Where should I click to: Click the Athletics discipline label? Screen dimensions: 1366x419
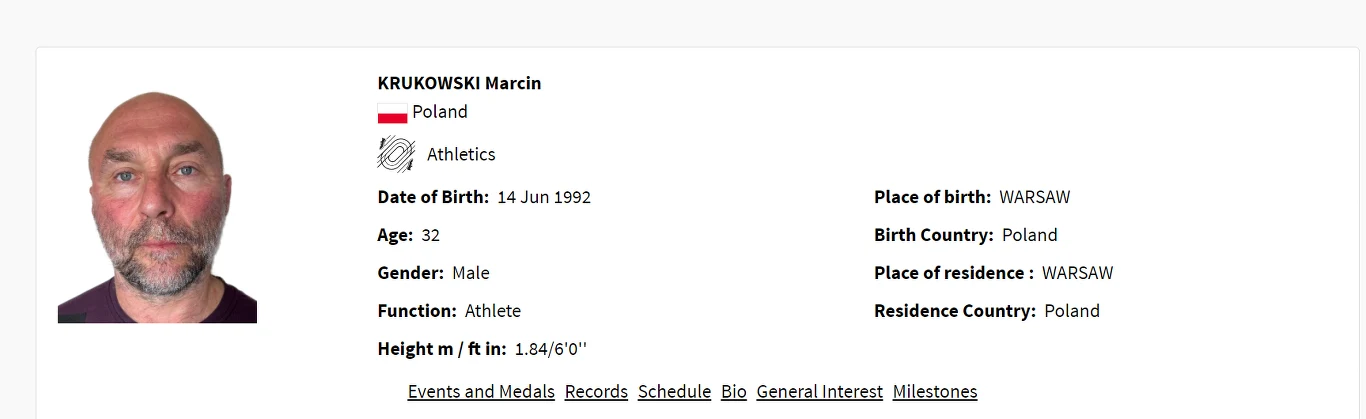[461, 154]
